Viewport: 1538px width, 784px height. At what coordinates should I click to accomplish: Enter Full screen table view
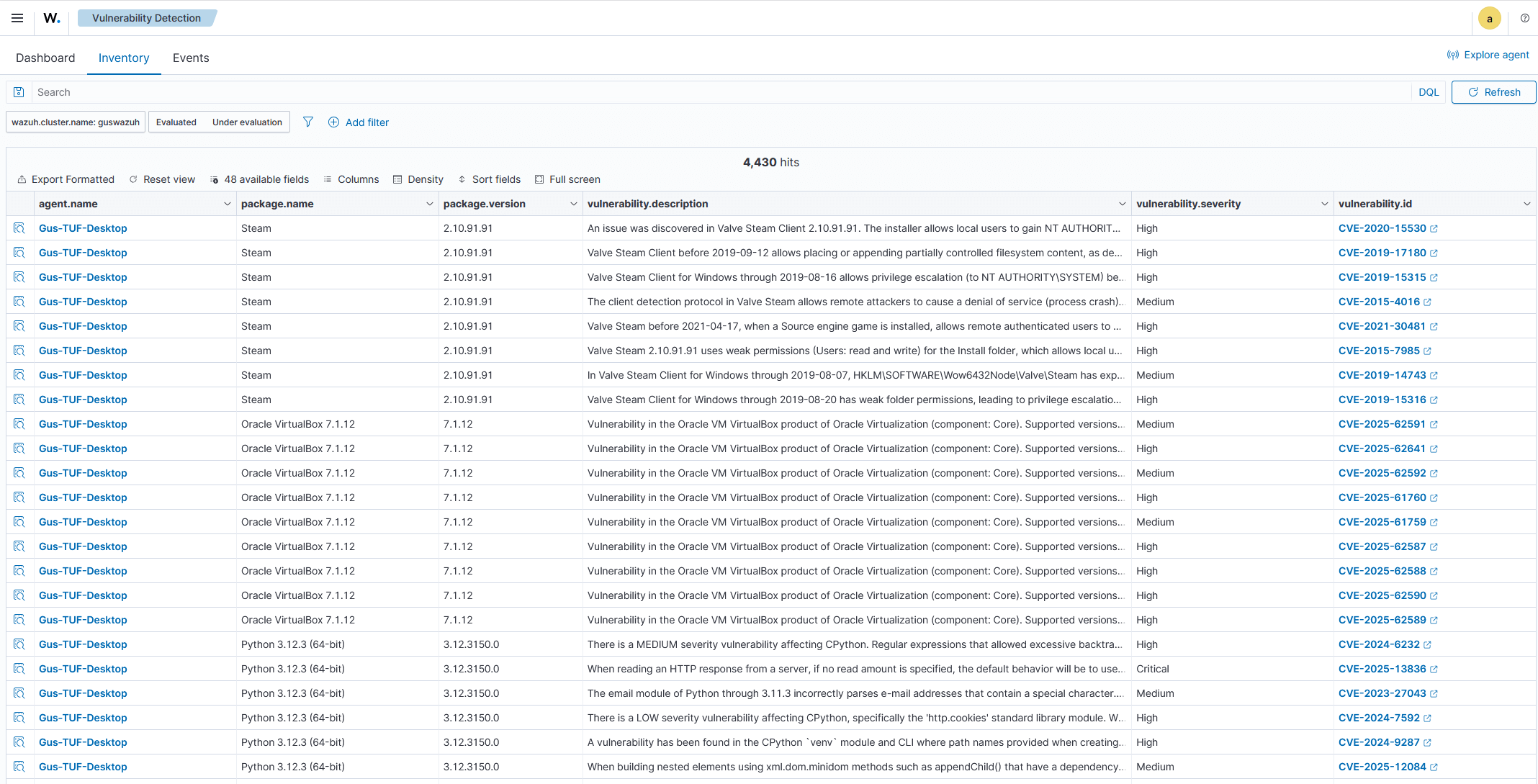[x=567, y=179]
